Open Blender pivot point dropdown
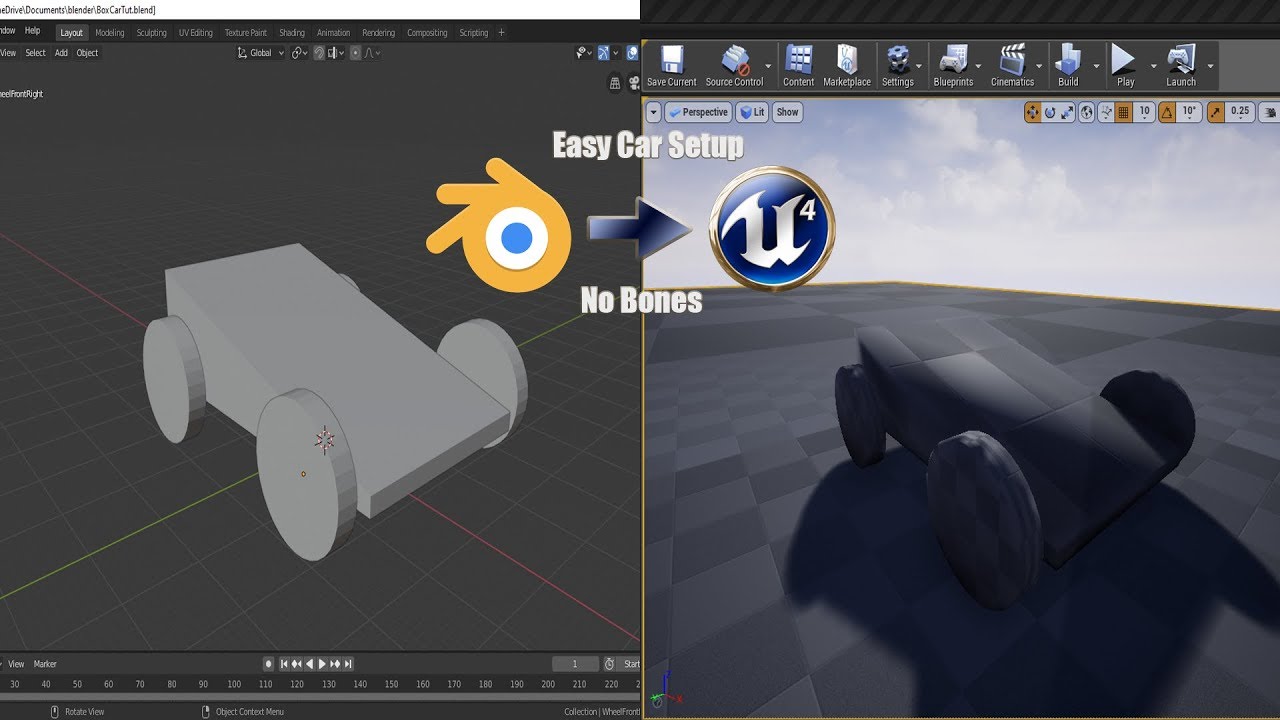Screen dimensions: 1280x720 point(299,53)
